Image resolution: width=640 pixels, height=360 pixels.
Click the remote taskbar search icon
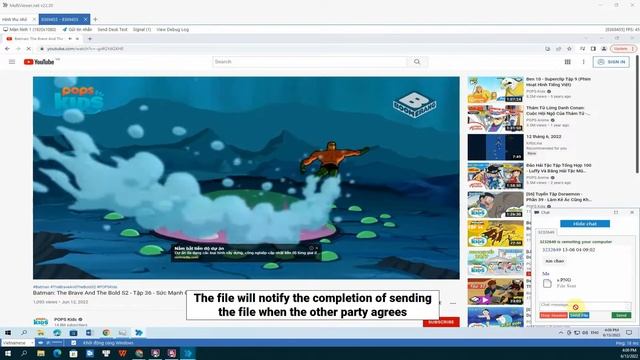pos(24,333)
